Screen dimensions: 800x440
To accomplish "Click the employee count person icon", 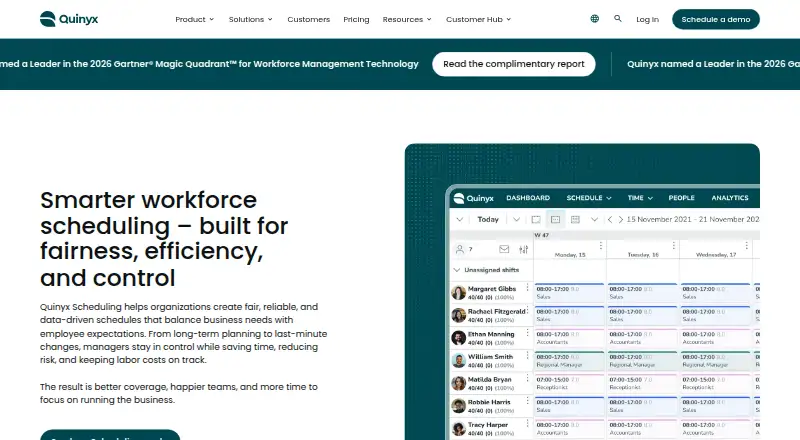I will (x=460, y=249).
